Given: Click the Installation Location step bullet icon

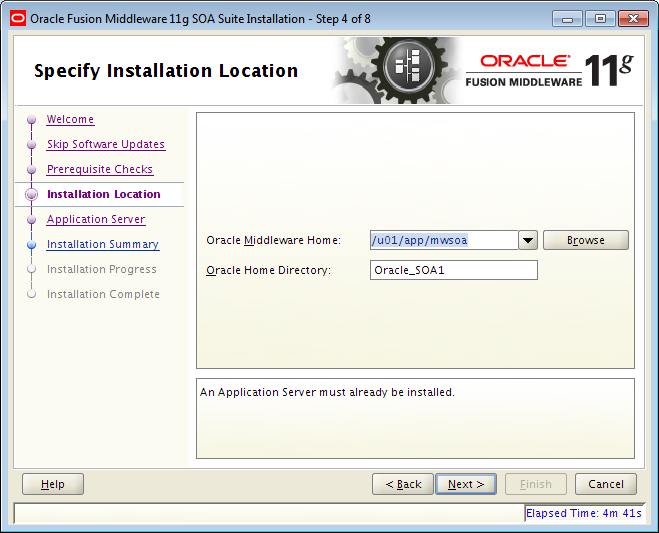Looking at the screenshot, I should pyautogui.click(x=32, y=194).
